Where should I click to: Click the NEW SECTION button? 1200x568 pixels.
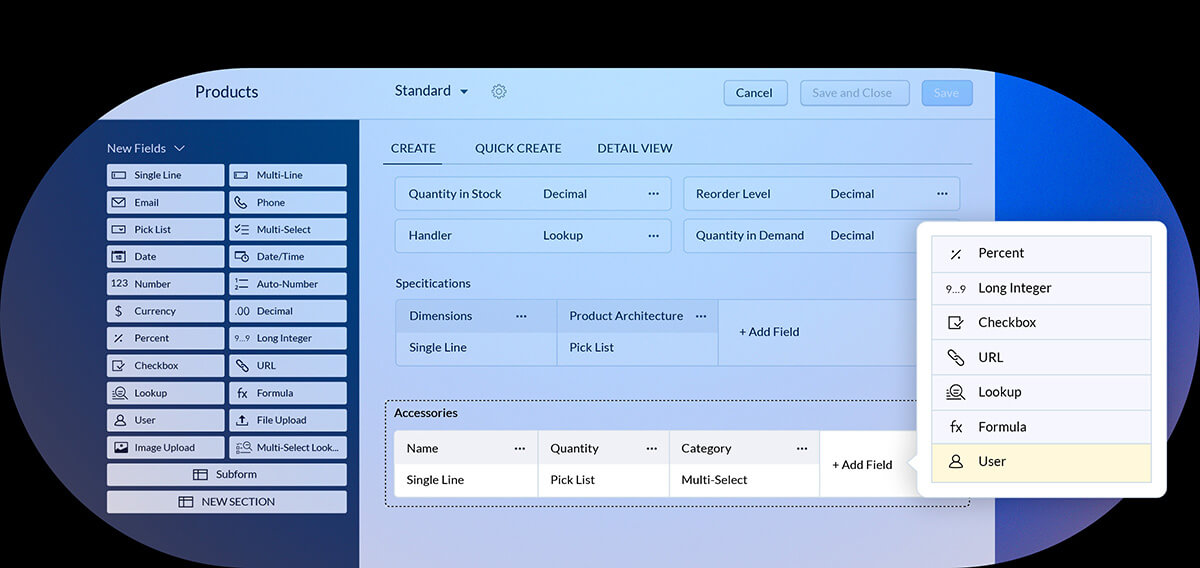[227, 502]
